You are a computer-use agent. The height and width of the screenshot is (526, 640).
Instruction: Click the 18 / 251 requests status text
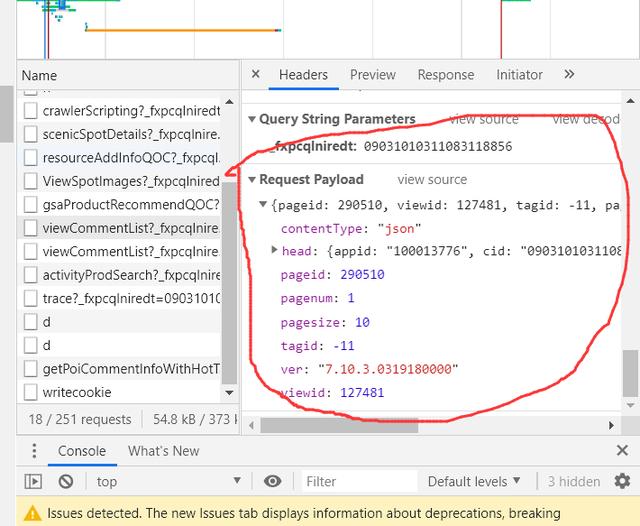(x=80, y=419)
